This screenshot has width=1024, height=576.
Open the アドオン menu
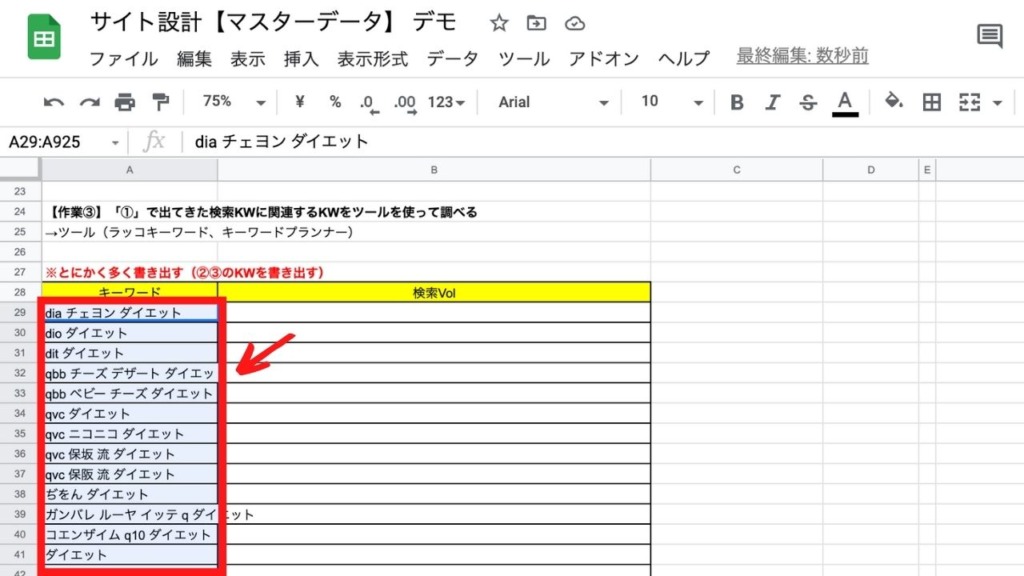(x=603, y=59)
